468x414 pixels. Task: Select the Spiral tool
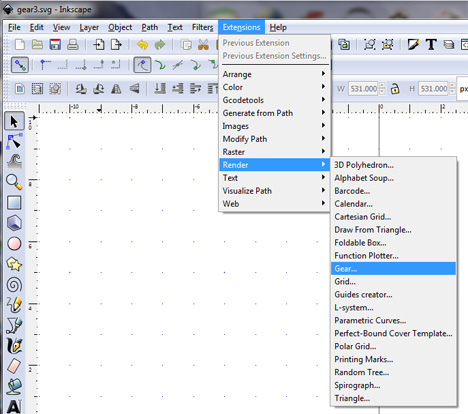pyautogui.click(x=14, y=285)
